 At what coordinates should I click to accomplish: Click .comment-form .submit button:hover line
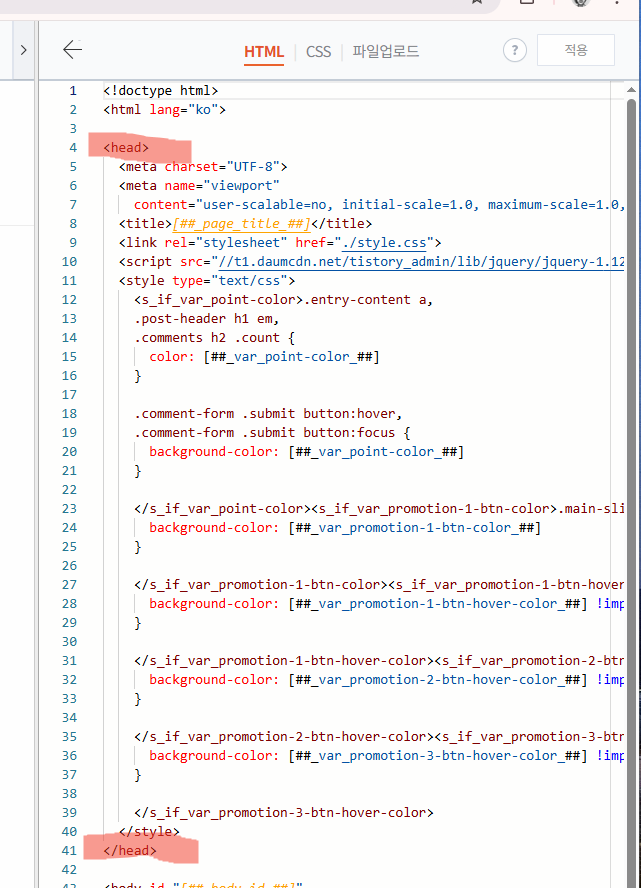tap(268, 413)
